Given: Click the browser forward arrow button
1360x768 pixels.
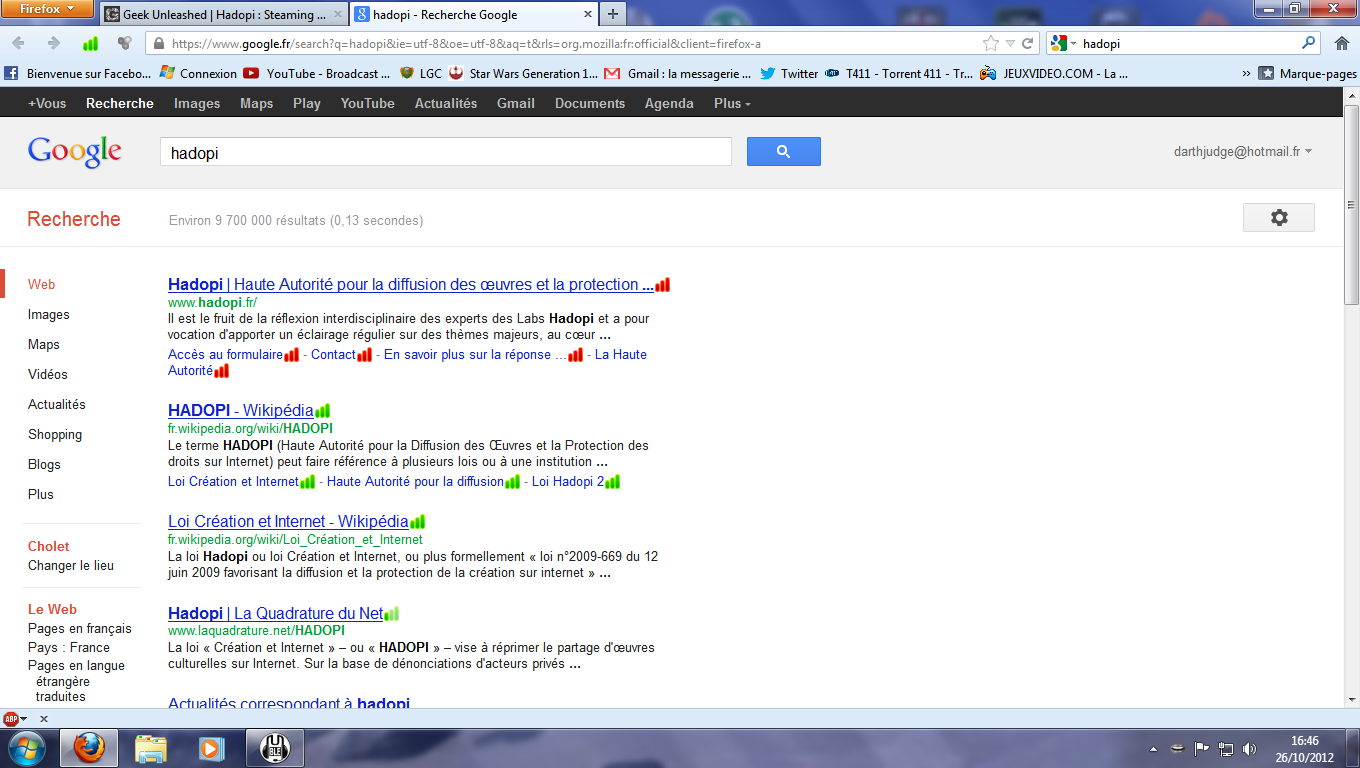Looking at the screenshot, I should 54,43.
